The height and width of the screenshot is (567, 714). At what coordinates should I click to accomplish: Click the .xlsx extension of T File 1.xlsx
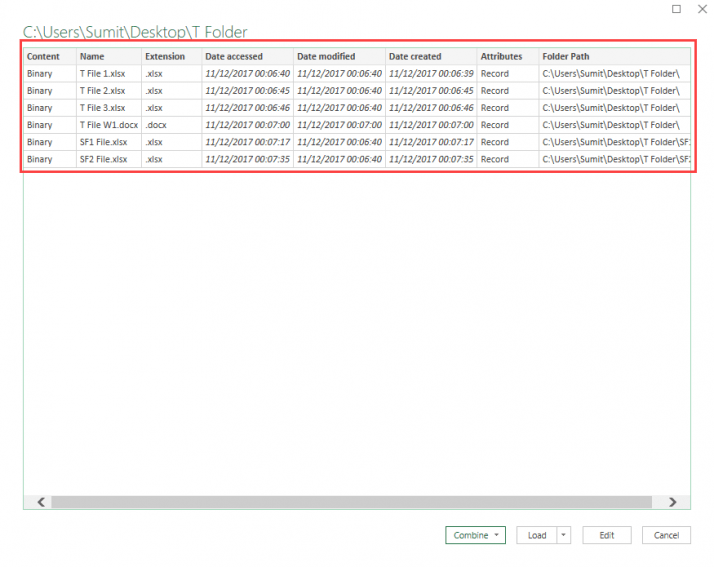pyautogui.click(x=171, y=74)
